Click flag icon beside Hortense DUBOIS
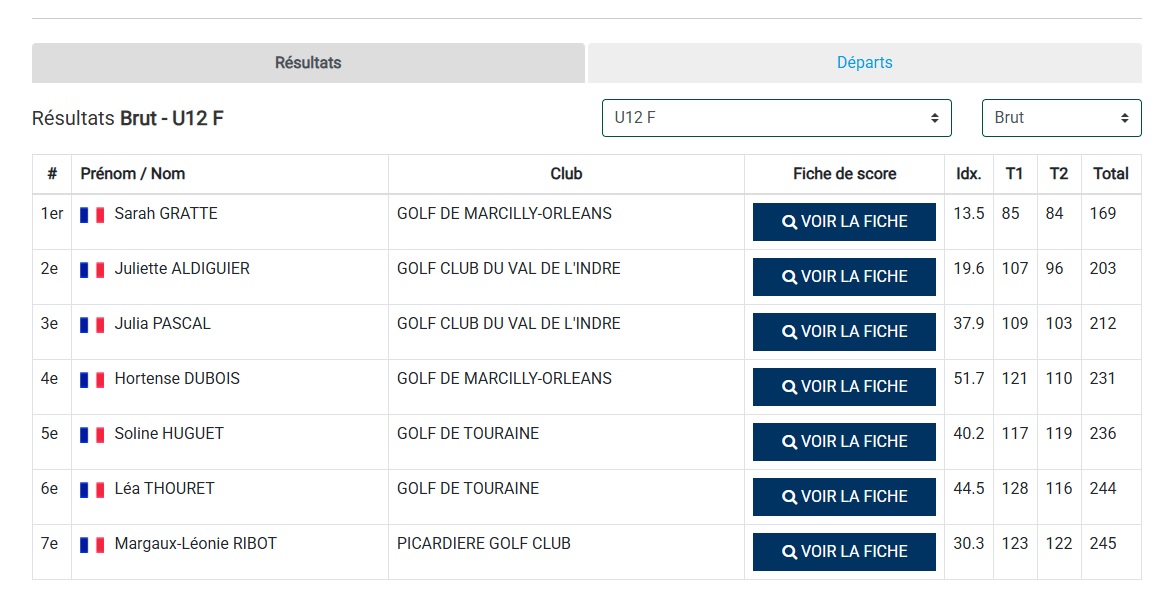The image size is (1159, 611). pos(92,380)
